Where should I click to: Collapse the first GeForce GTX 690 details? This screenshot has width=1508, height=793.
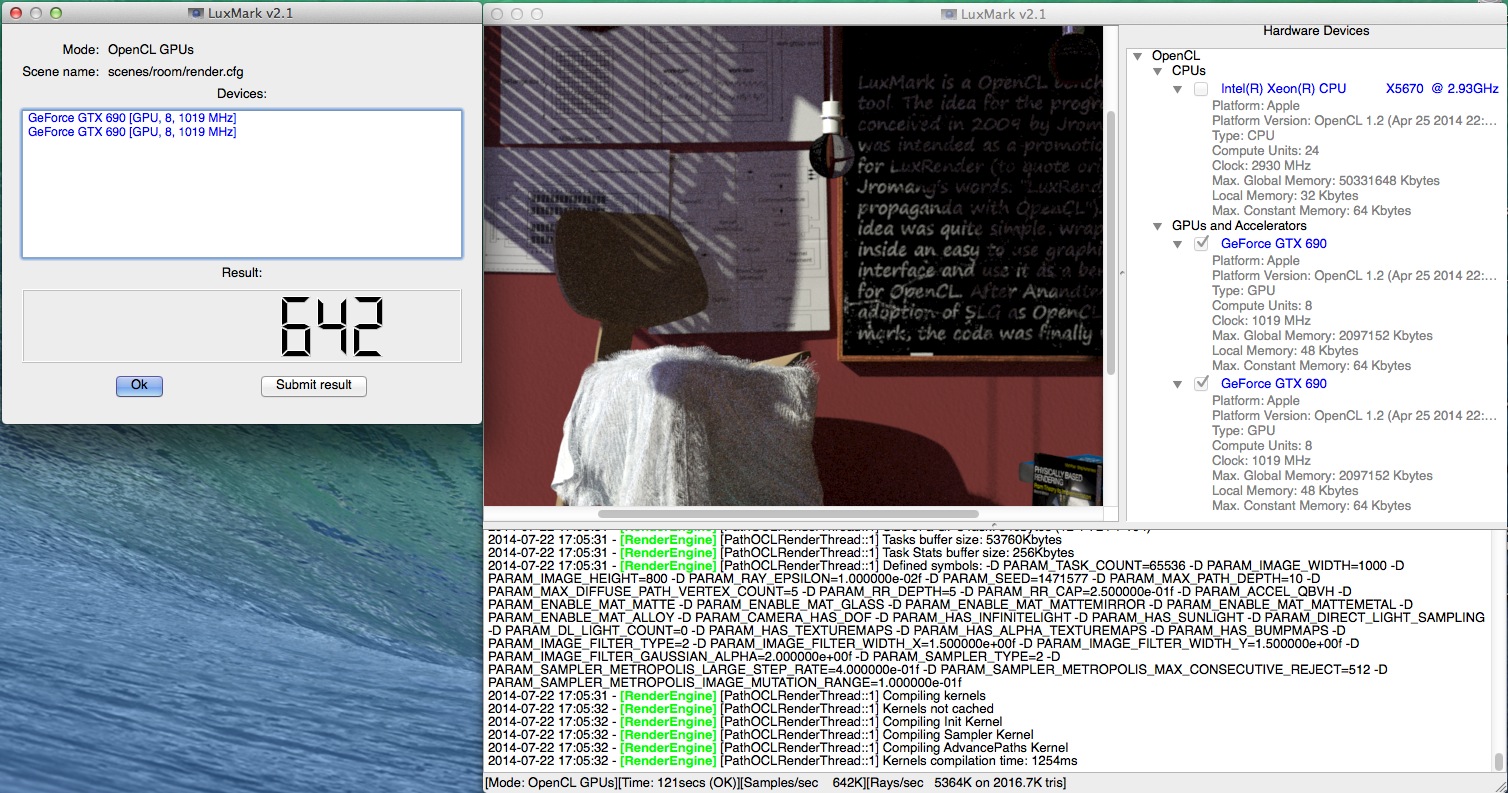pyautogui.click(x=1178, y=243)
